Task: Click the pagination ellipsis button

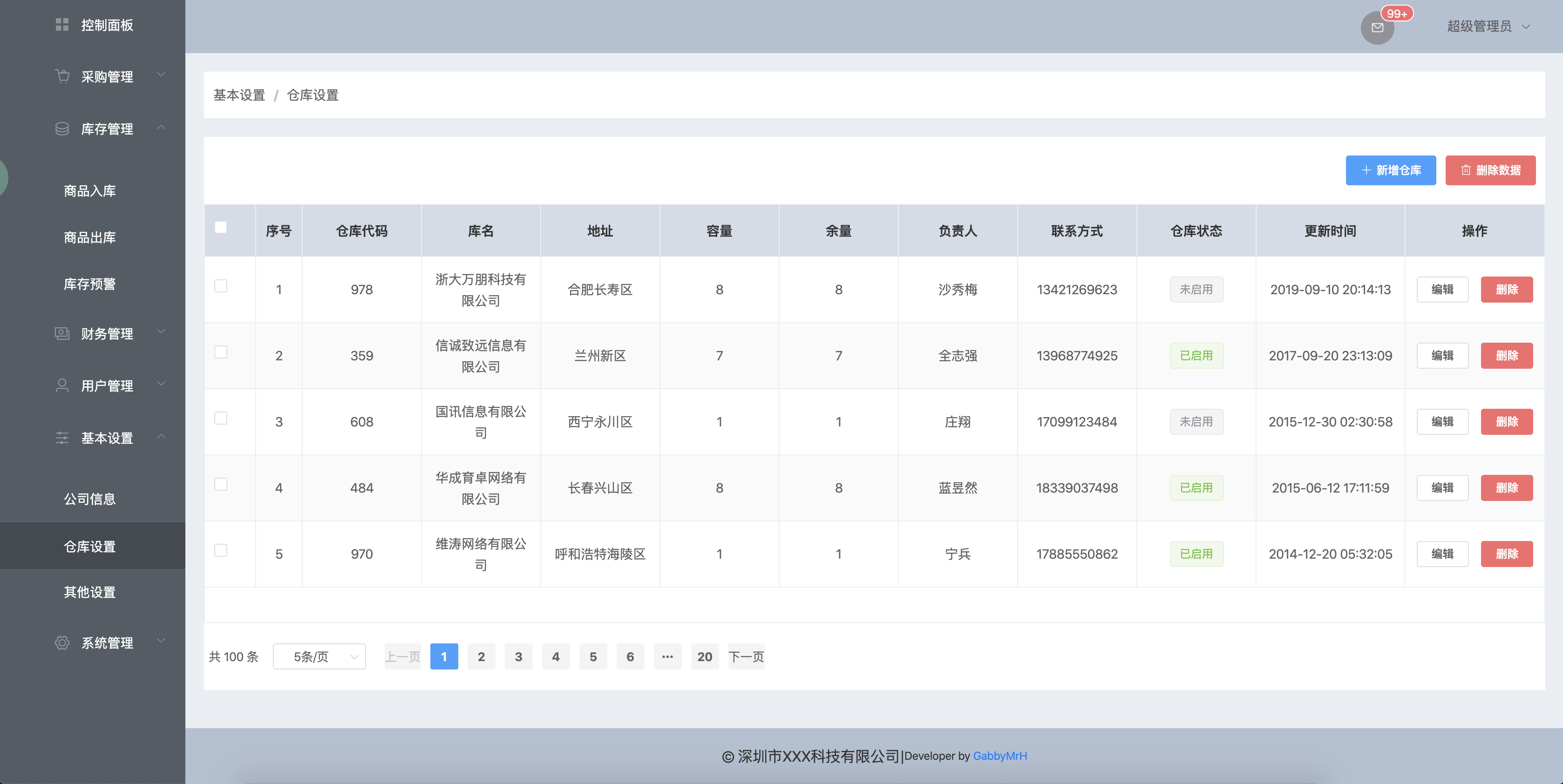Action: coord(667,656)
